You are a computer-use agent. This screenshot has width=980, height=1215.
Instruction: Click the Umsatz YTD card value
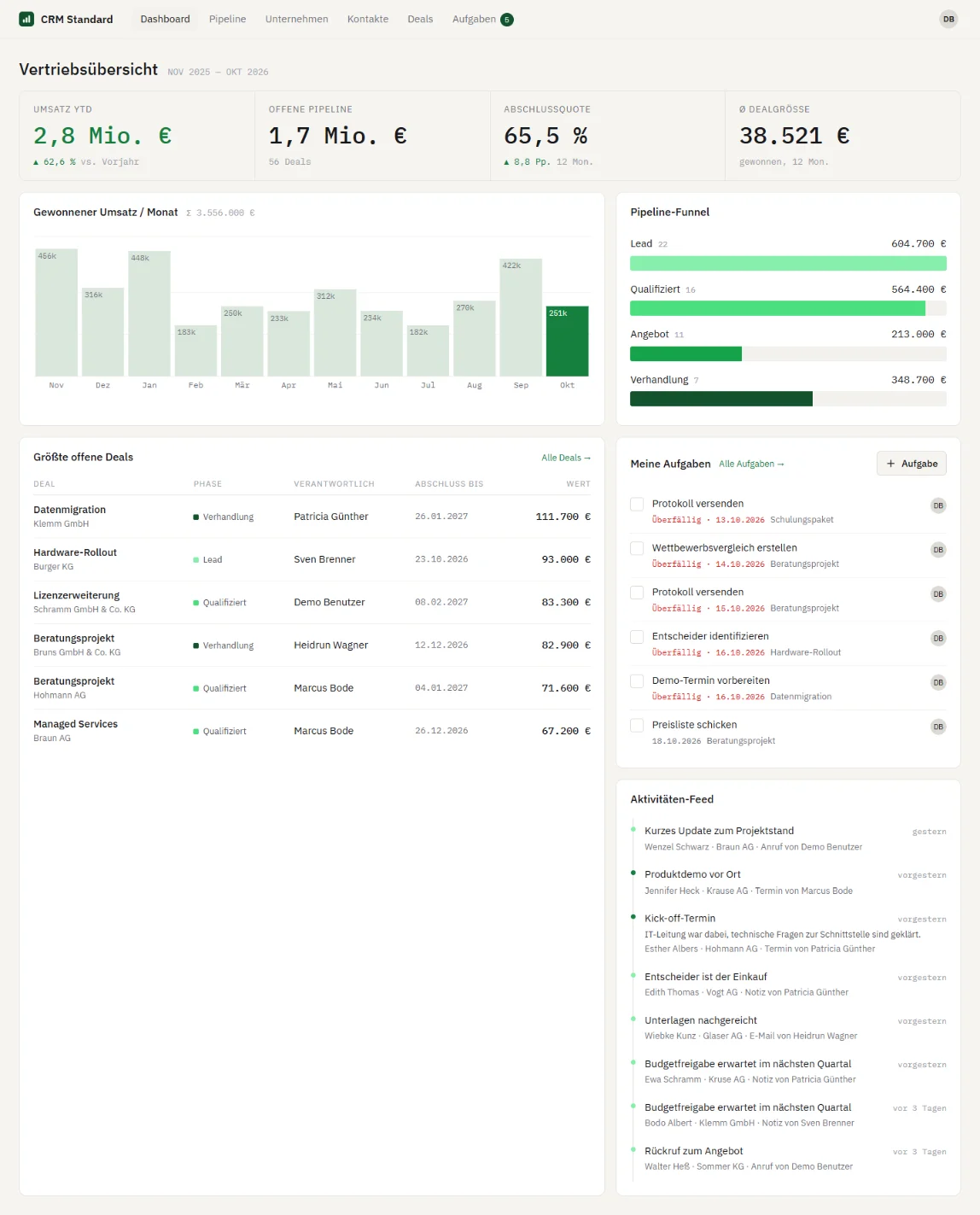pos(102,136)
